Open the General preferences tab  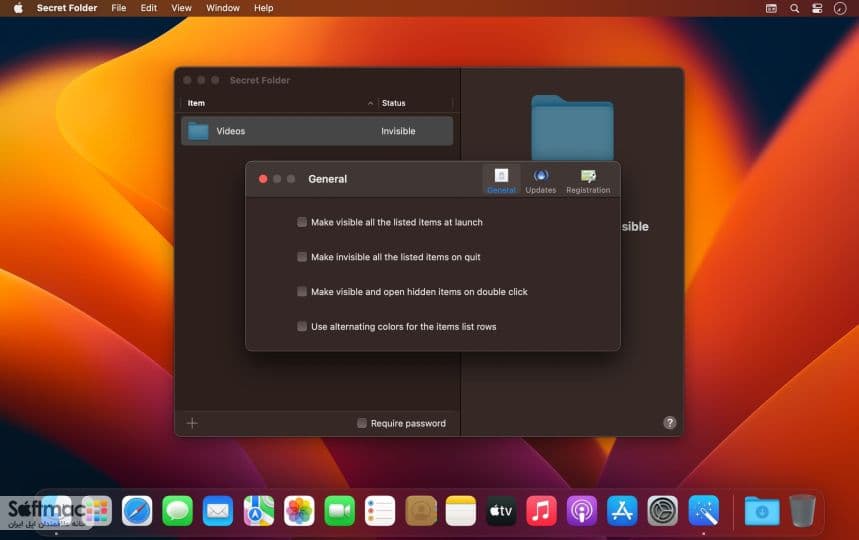point(501,181)
